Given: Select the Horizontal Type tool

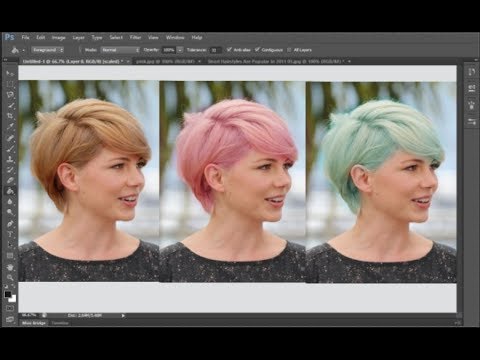Looking at the screenshot, I should (10, 234).
